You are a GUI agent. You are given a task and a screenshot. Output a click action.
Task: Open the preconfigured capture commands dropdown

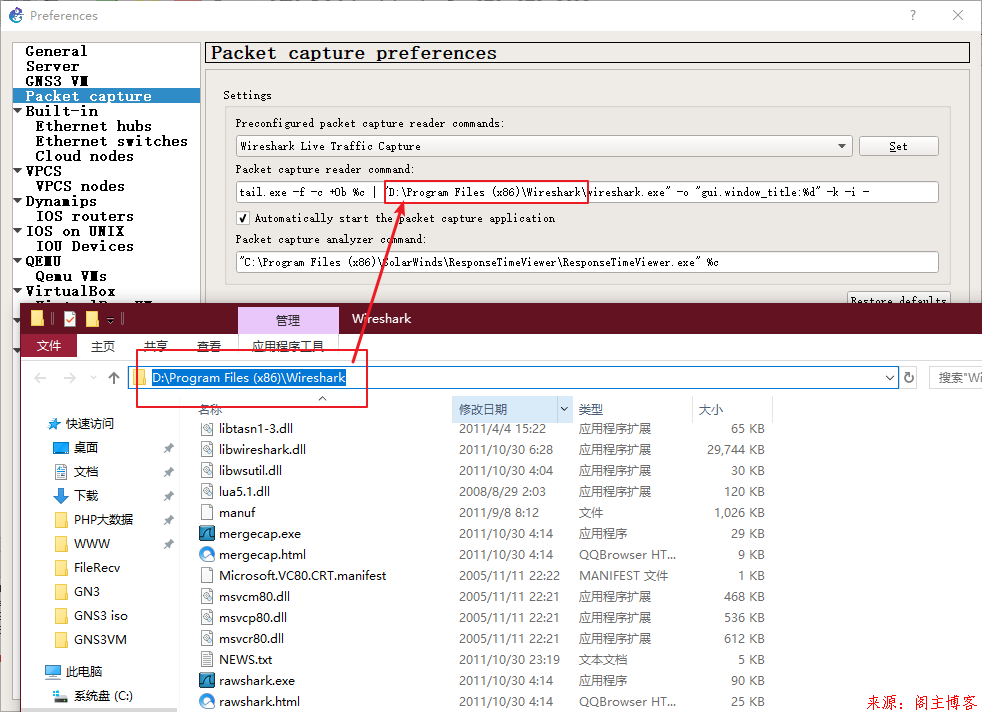pos(842,146)
